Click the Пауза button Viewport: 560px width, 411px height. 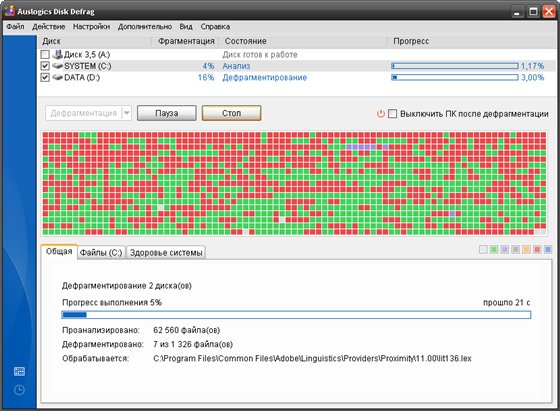[x=166, y=113]
